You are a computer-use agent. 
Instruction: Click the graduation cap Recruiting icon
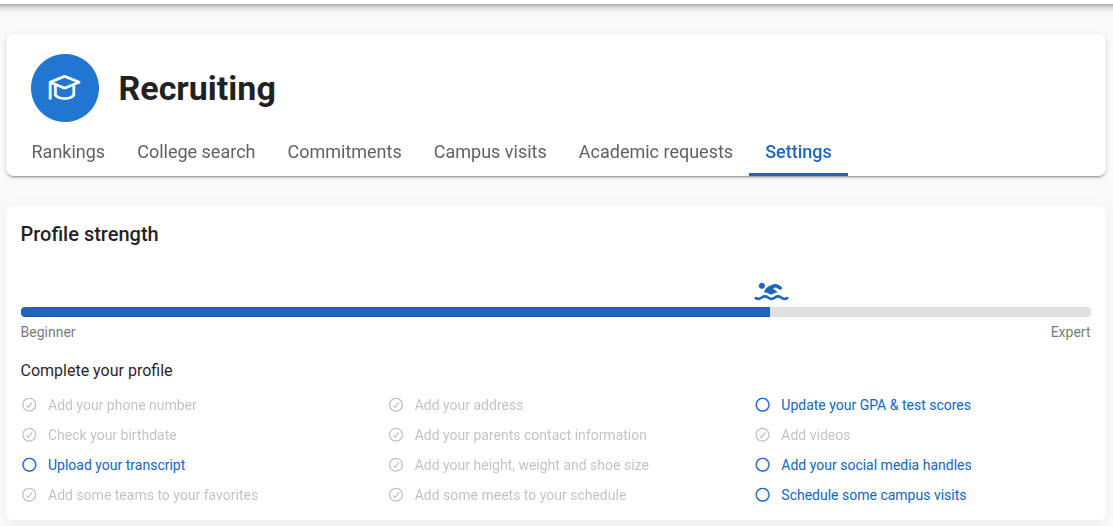(65, 88)
